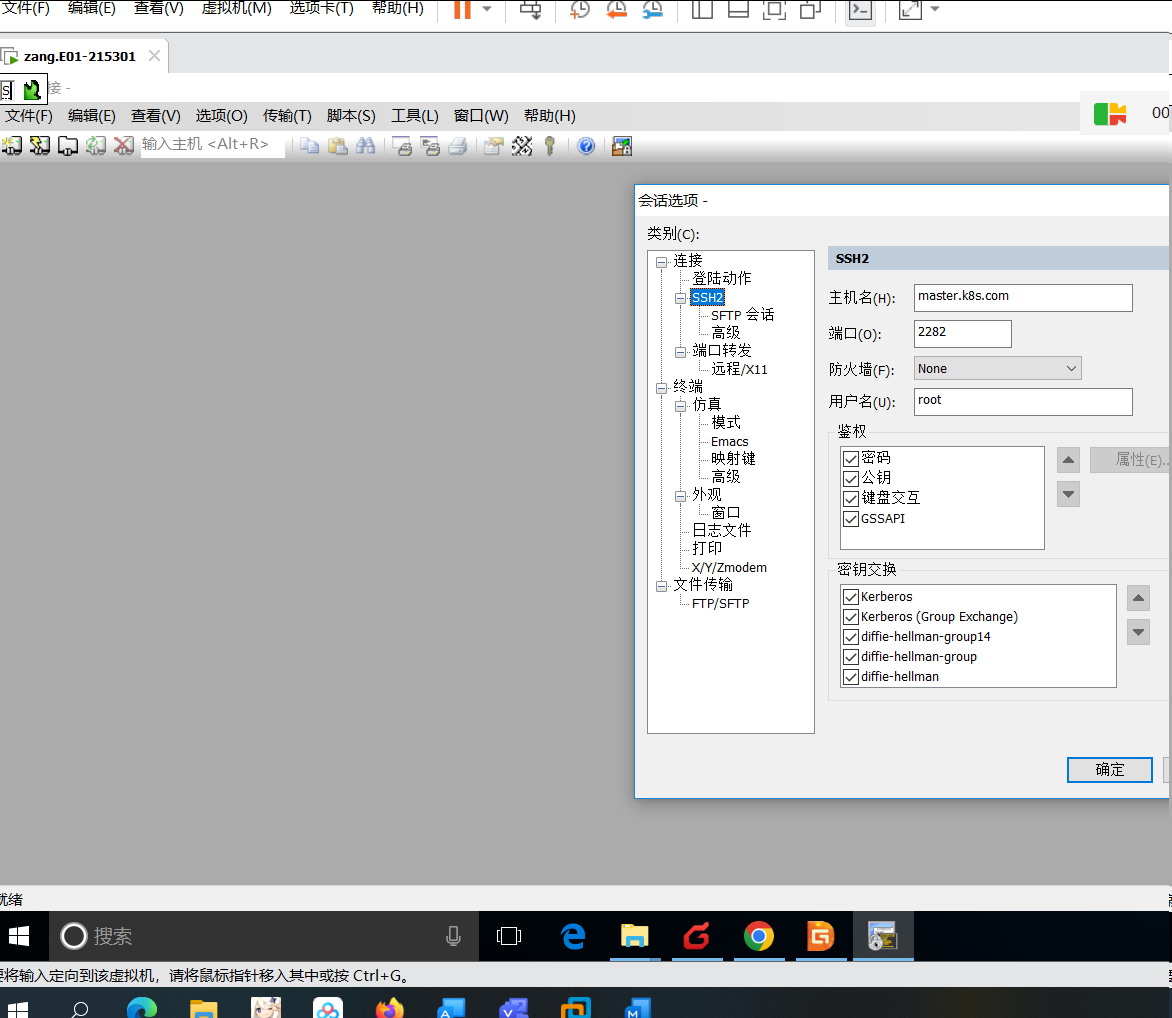Select the zang.E01-215301 VM tab
This screenshot has height=1018, width=1172.
[82, 56]
